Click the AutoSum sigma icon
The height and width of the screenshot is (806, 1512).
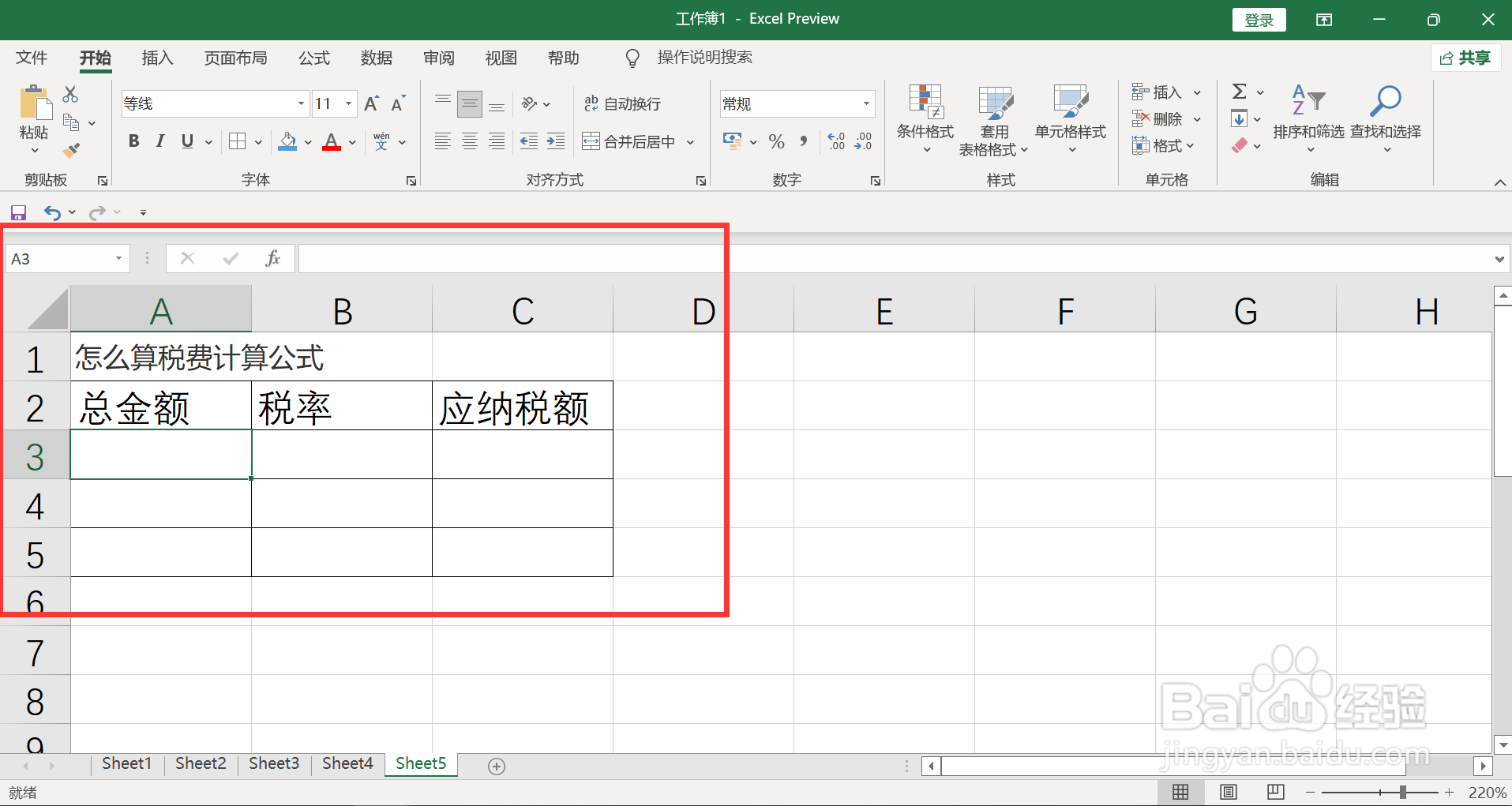1240,92
